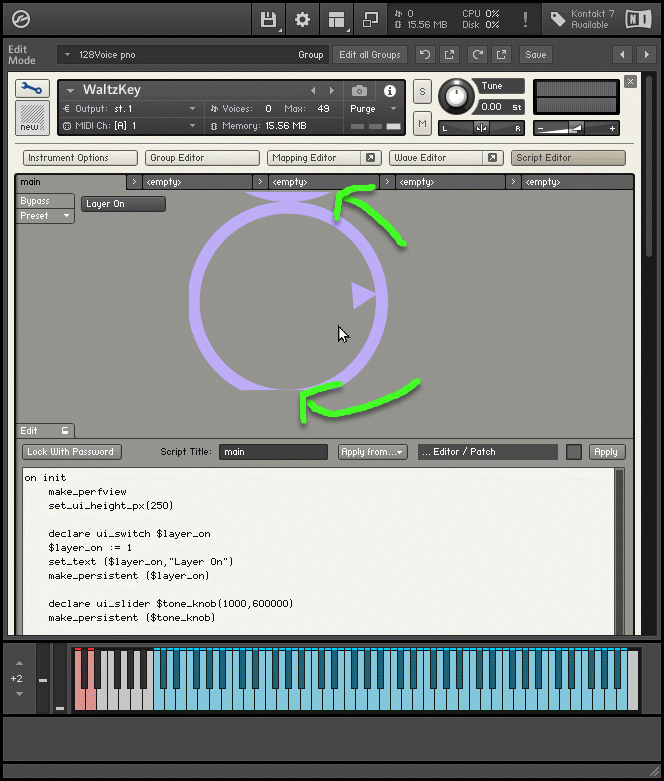Viewport: 664px width, 781px height.
Task: Collapse the script Edit panel
Action: 45,430
